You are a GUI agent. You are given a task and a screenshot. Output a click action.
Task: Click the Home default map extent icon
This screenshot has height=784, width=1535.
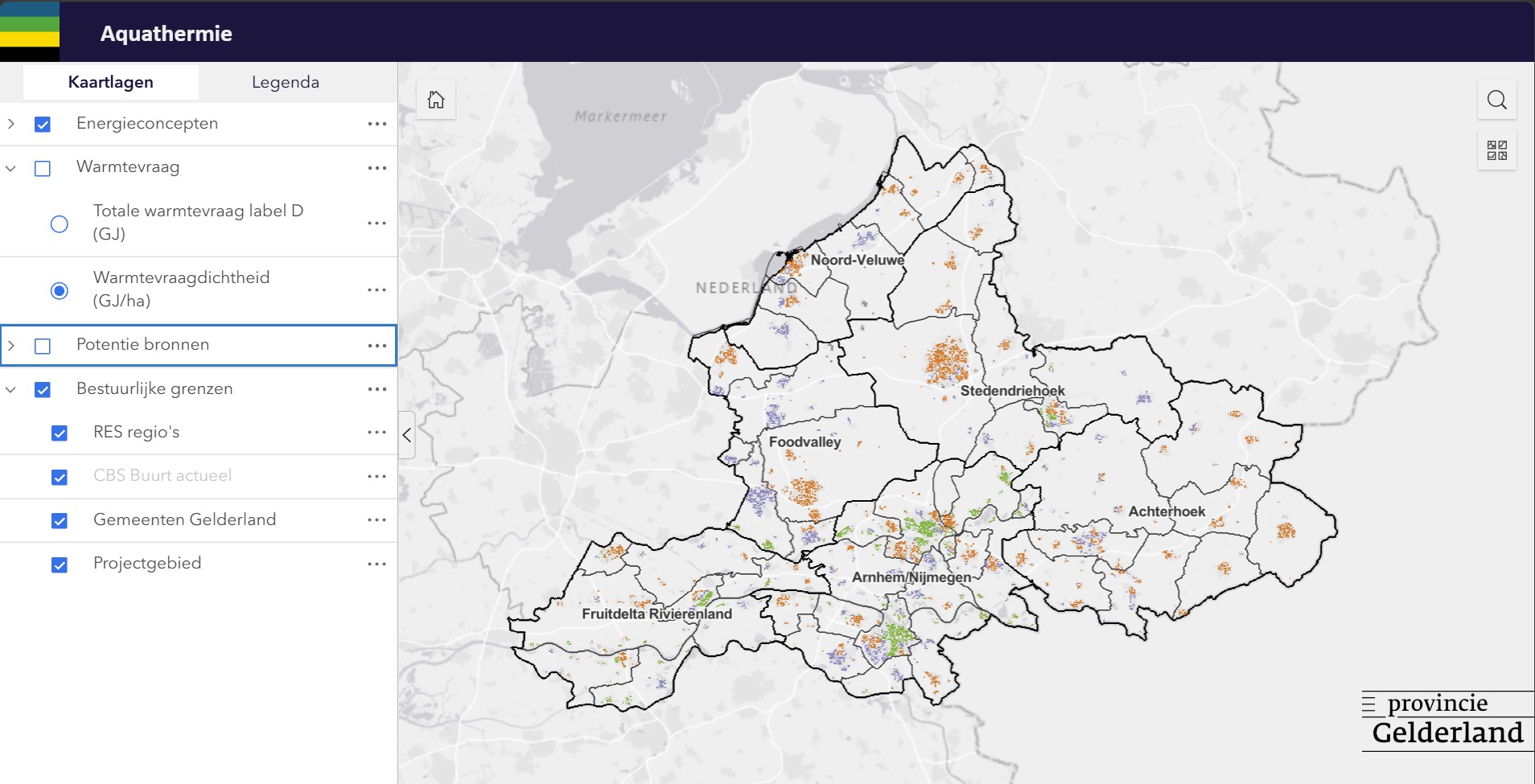(436, 100)
